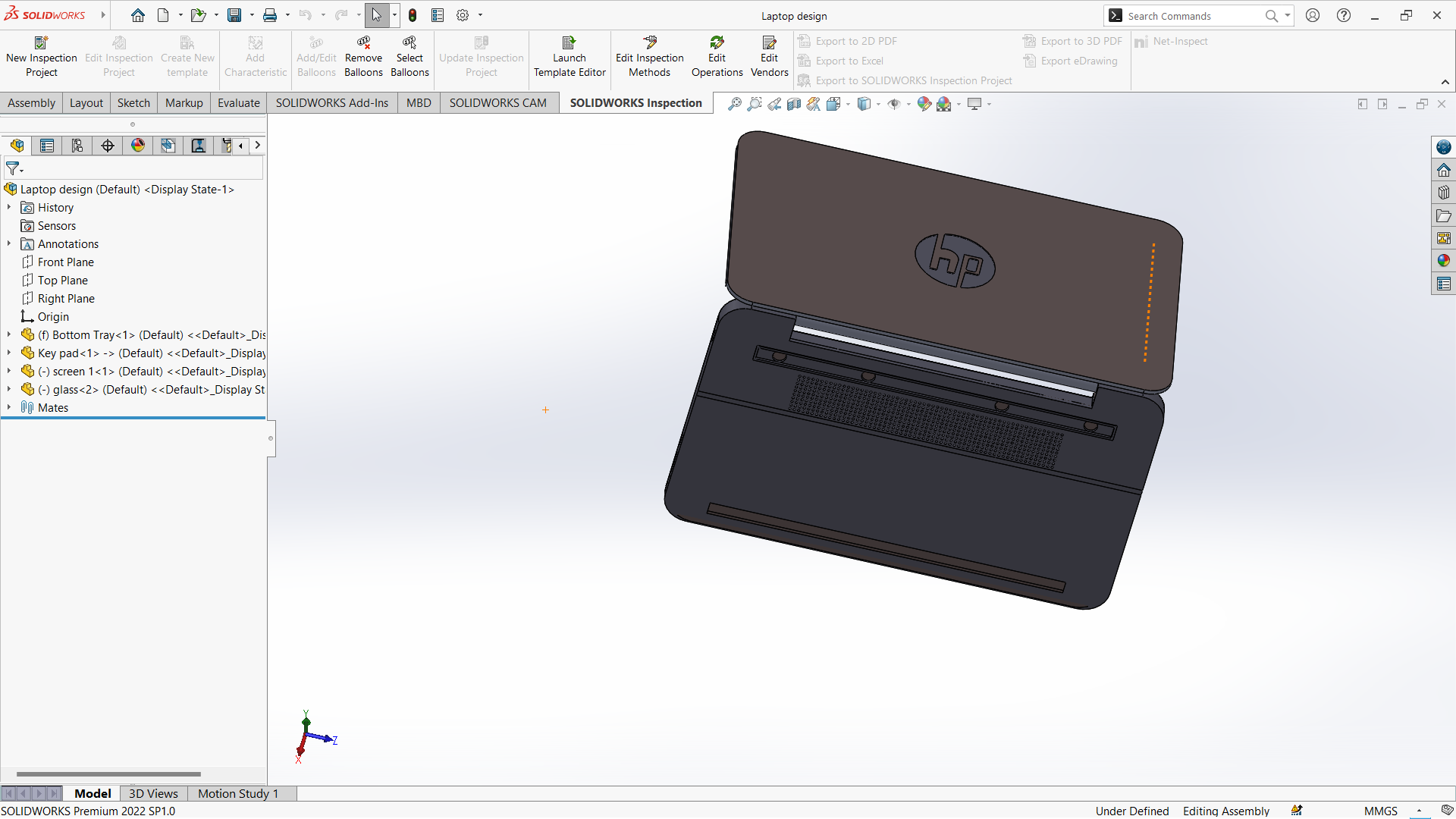Click Launch Template Editor button
The image size is (1456, 819).
[570, 57]
